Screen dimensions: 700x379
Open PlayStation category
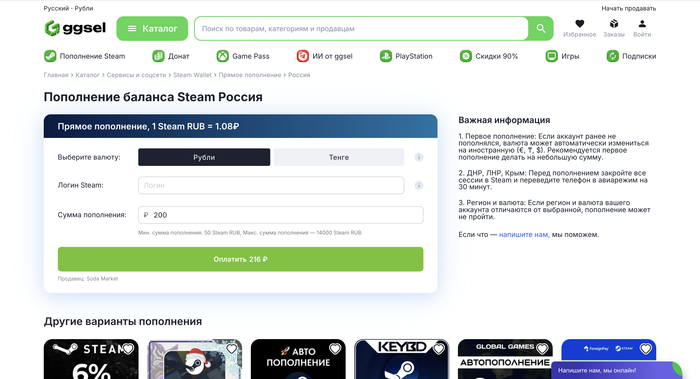406,56
